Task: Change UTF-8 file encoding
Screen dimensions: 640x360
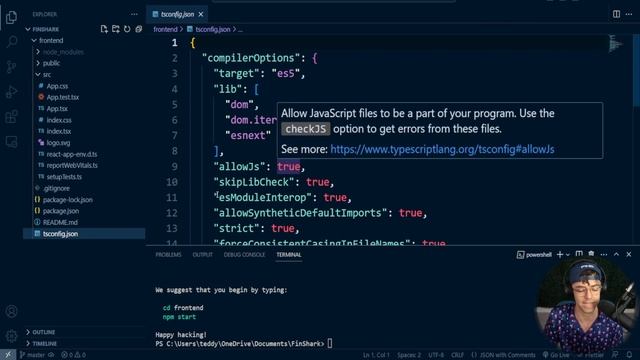Action: (436, 355)
